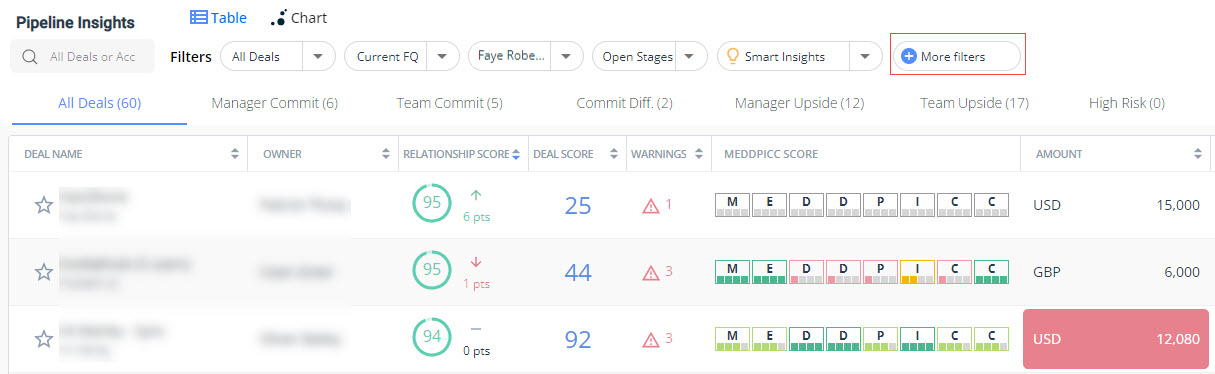
Task: Click the magnifier icon in the search box
Action: point(29,57)
